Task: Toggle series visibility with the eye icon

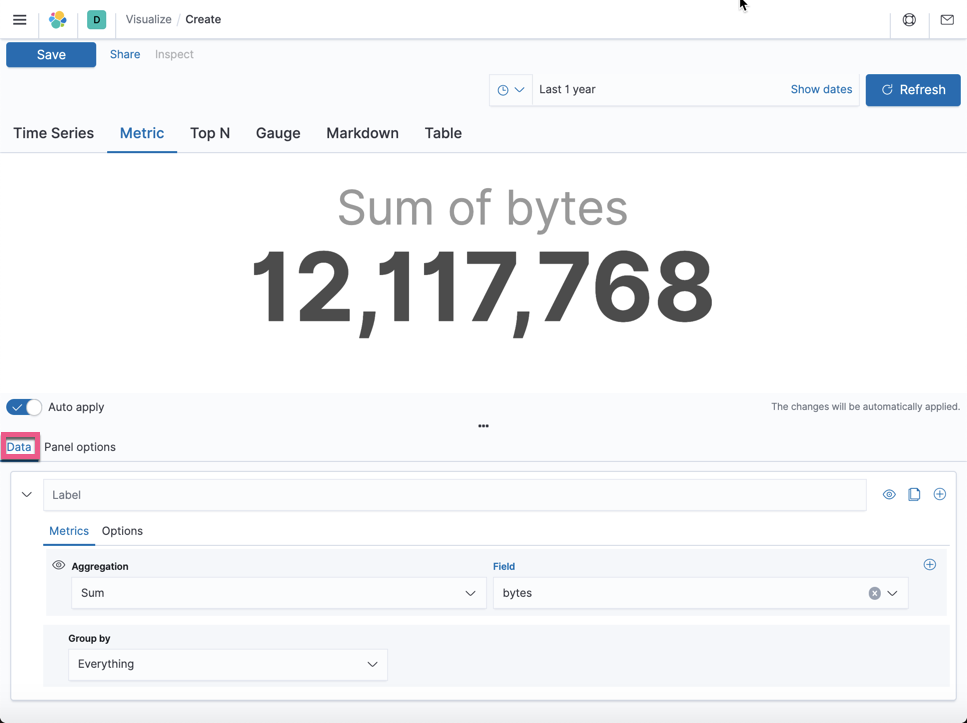Action: (888, 493)
